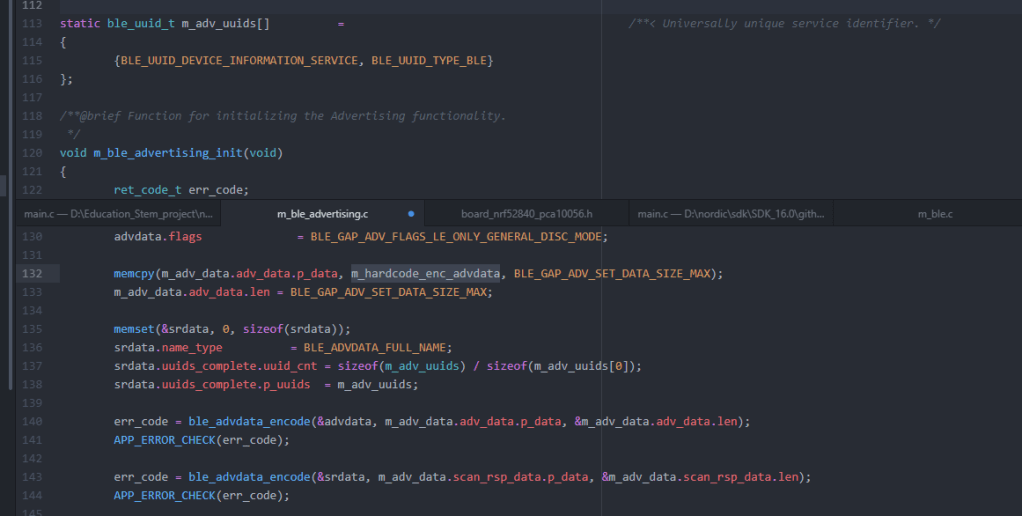Viewport: 1022px width, 516px height.
Task: Click line number 120 in the gutter
Action: tap(32, 153)
